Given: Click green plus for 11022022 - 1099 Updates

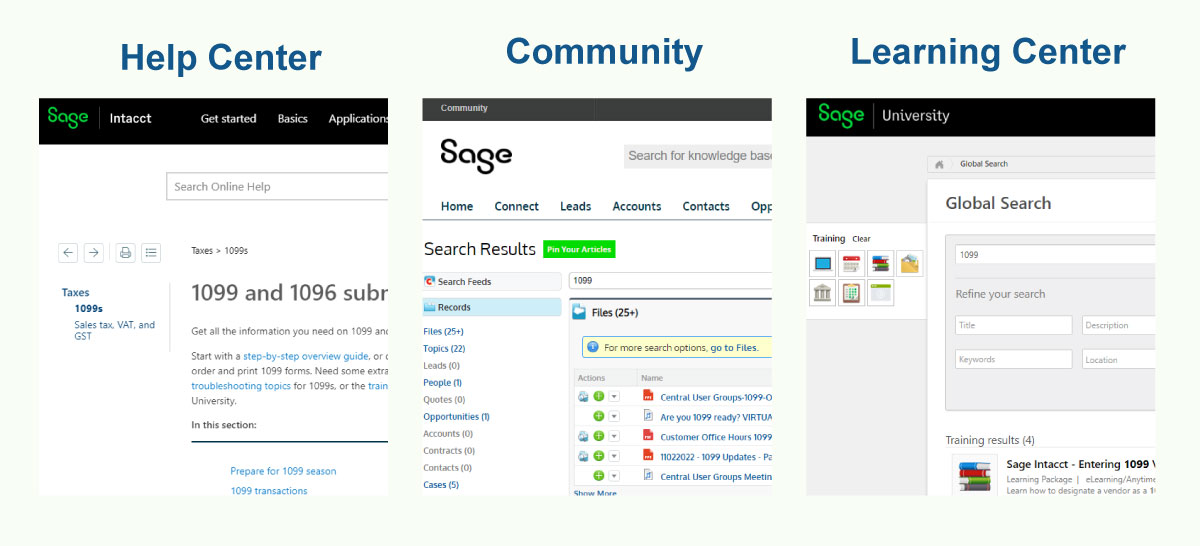Looking at the screenshot, I should click(x=599, y=456).
